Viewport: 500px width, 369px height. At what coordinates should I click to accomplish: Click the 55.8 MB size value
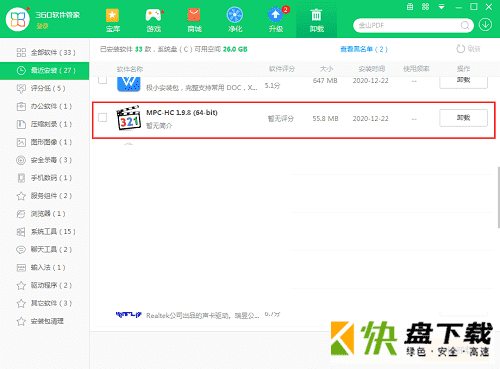point(325,119)
